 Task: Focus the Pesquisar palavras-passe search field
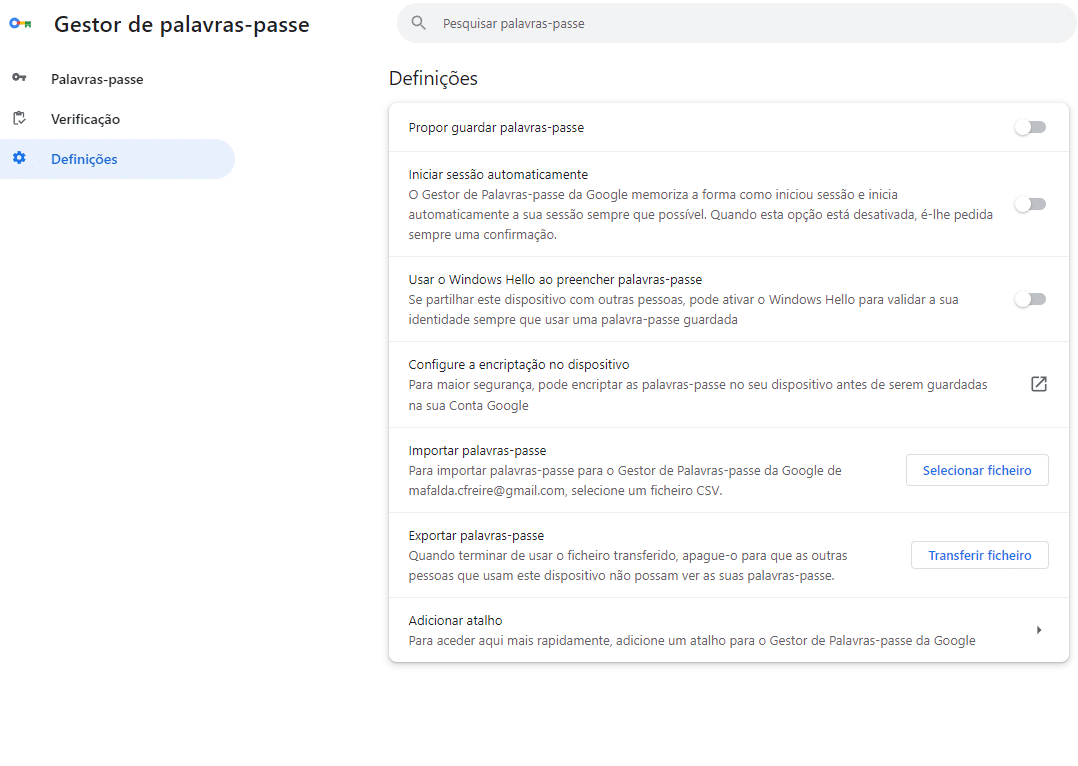(x=736, y=23)
